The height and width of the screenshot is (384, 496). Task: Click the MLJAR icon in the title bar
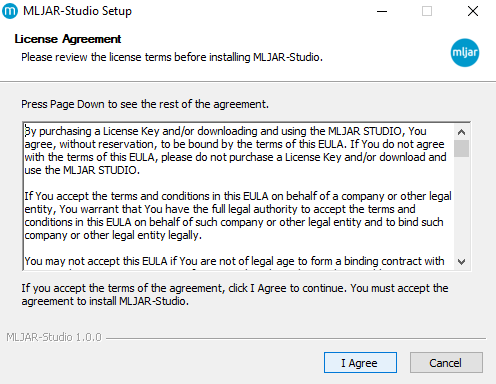point(10,11)
